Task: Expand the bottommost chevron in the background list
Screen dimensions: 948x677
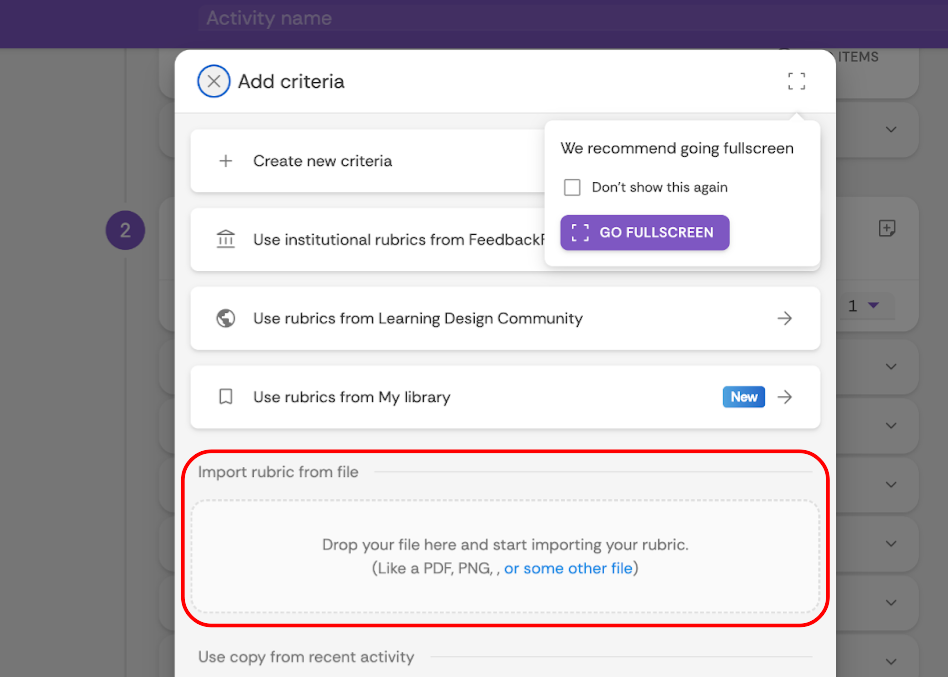Action: (x=891, y=661)
